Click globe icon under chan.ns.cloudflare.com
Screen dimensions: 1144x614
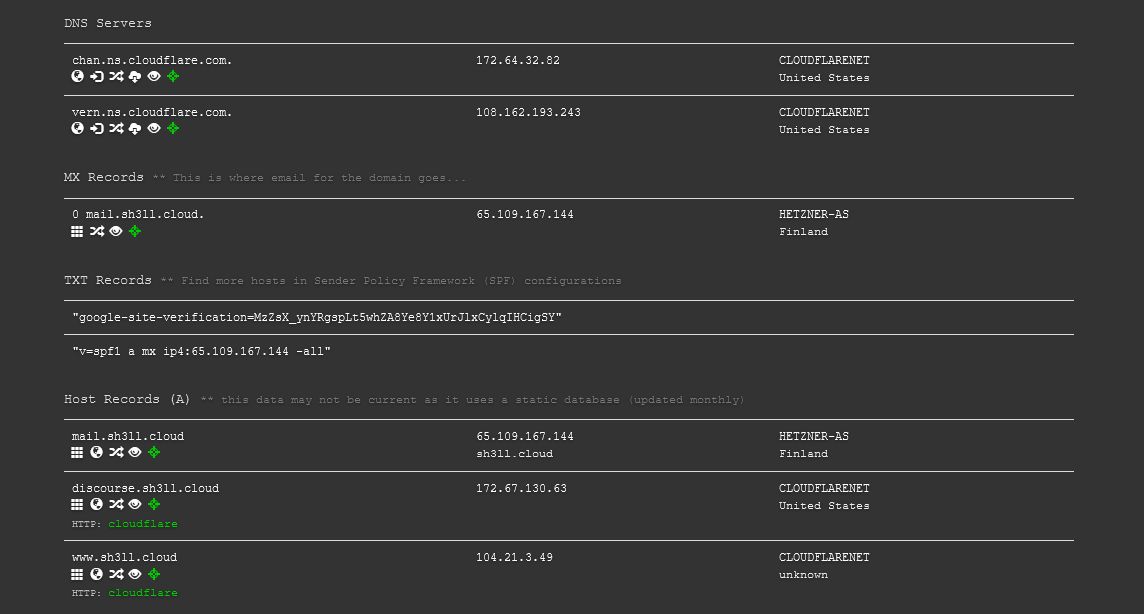point(77,77)
